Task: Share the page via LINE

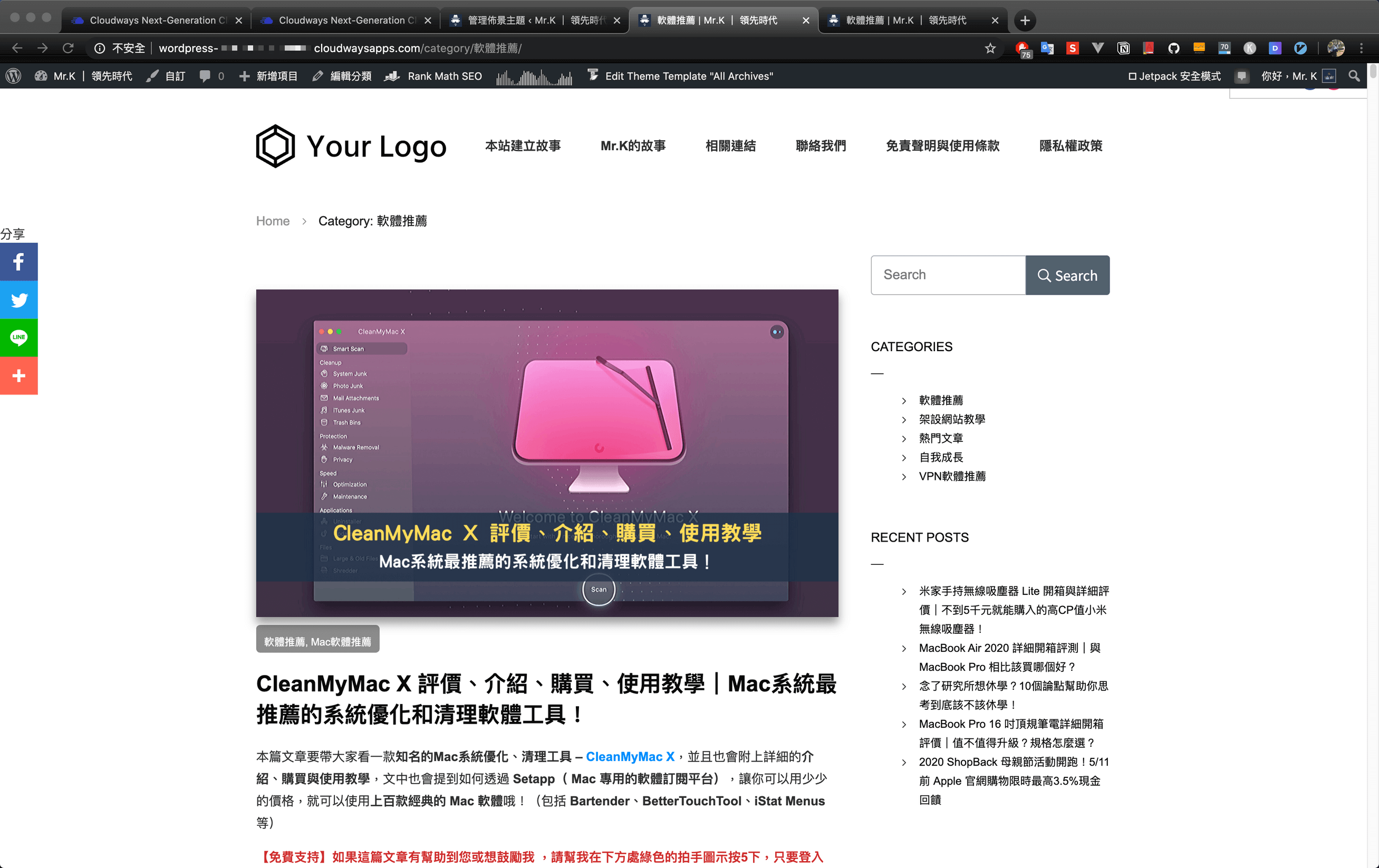Action: click(x=19, y=337)
